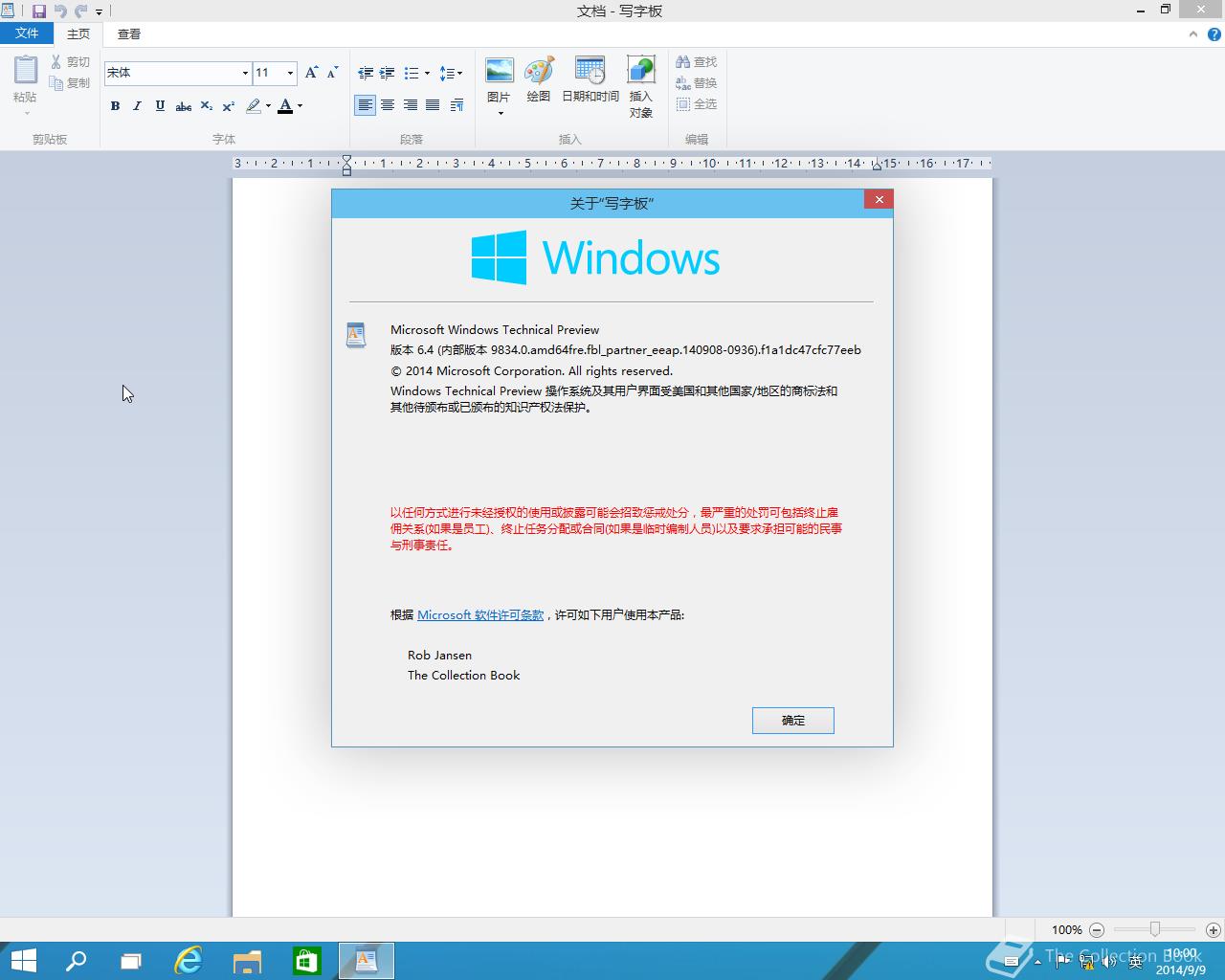Select Justify text alignment
This screenshot has height=980, width=1225.
(x=433, y=105)
